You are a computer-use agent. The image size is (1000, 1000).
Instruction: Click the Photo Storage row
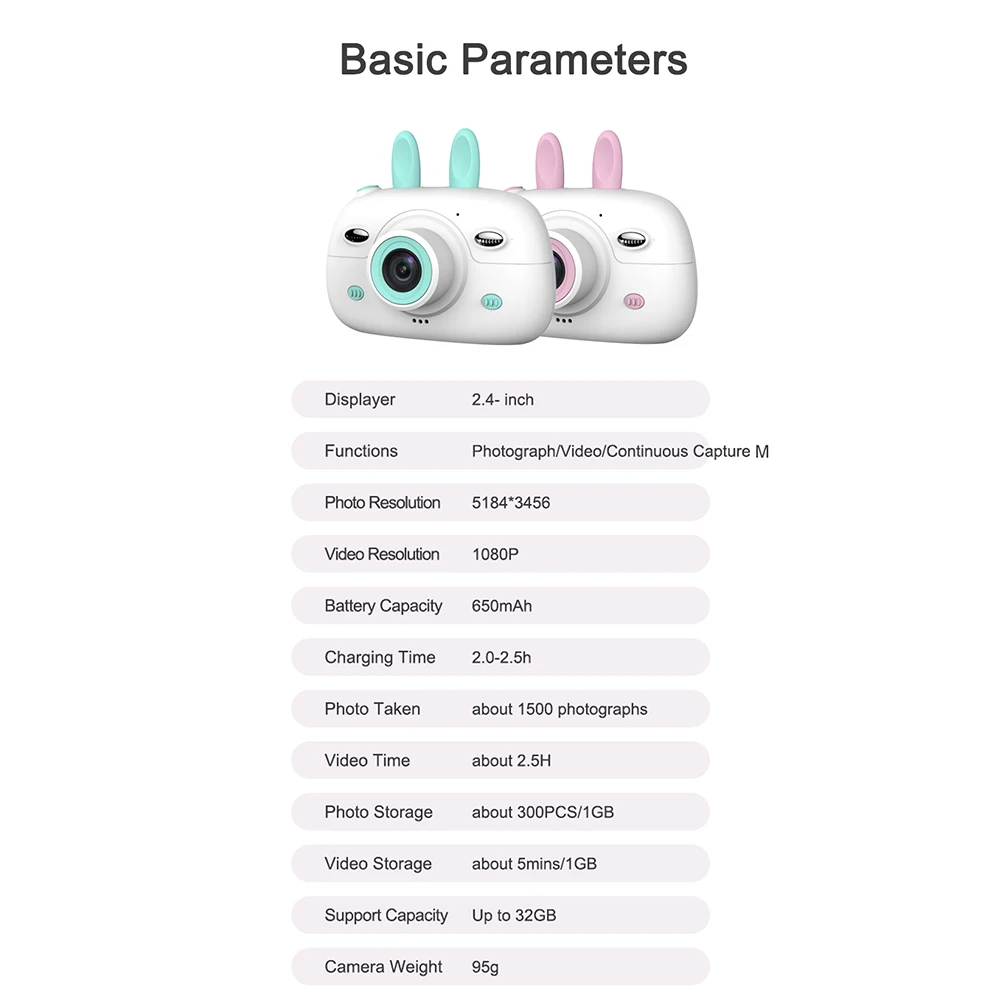coord(501,812)
